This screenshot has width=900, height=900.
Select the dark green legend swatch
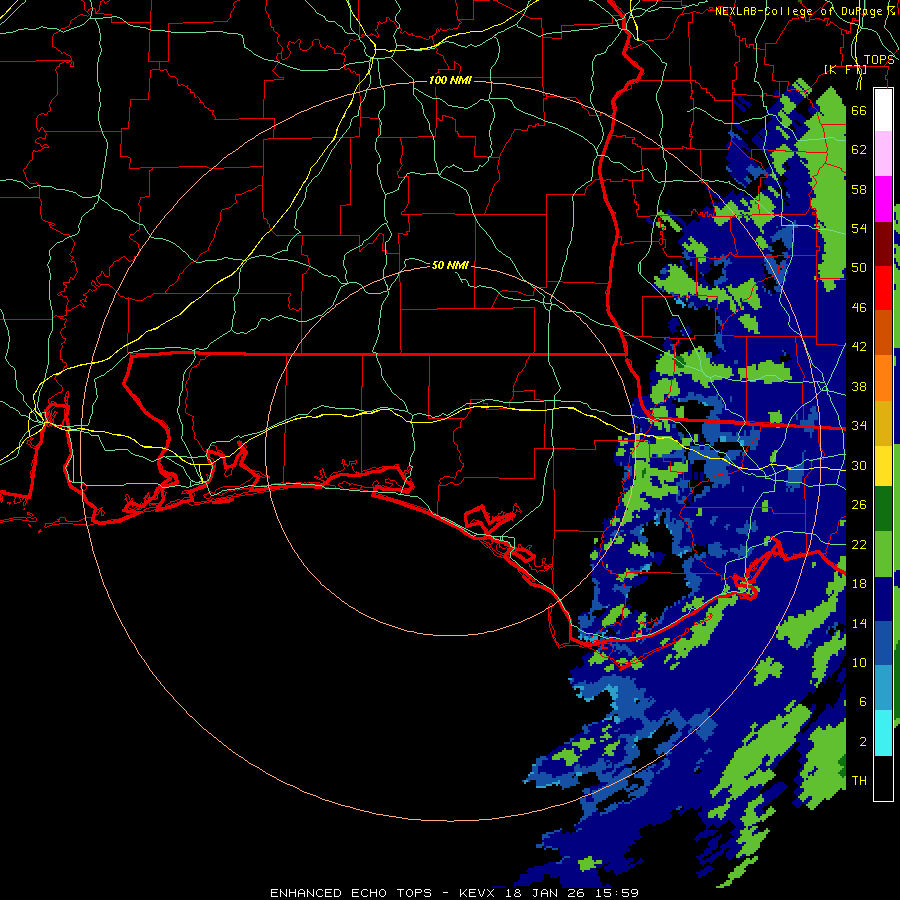[883, 509]
